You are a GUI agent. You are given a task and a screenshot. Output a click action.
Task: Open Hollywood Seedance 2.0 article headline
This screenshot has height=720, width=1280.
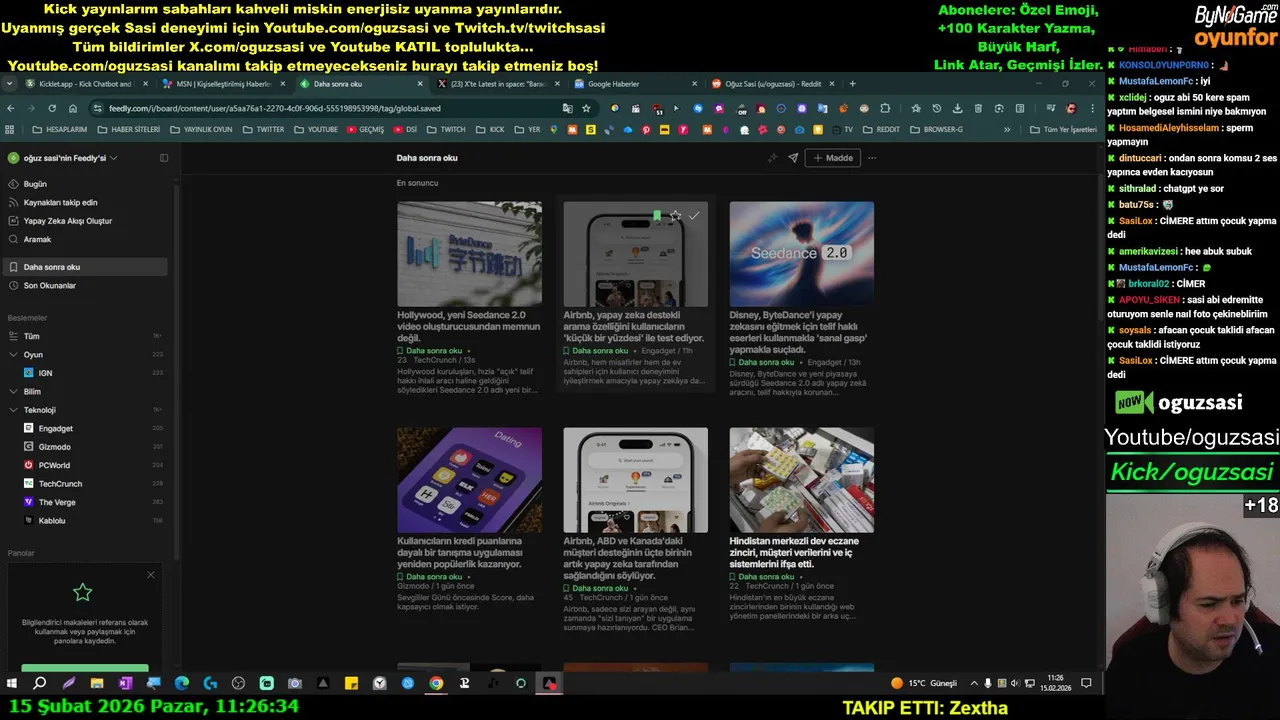468,327
